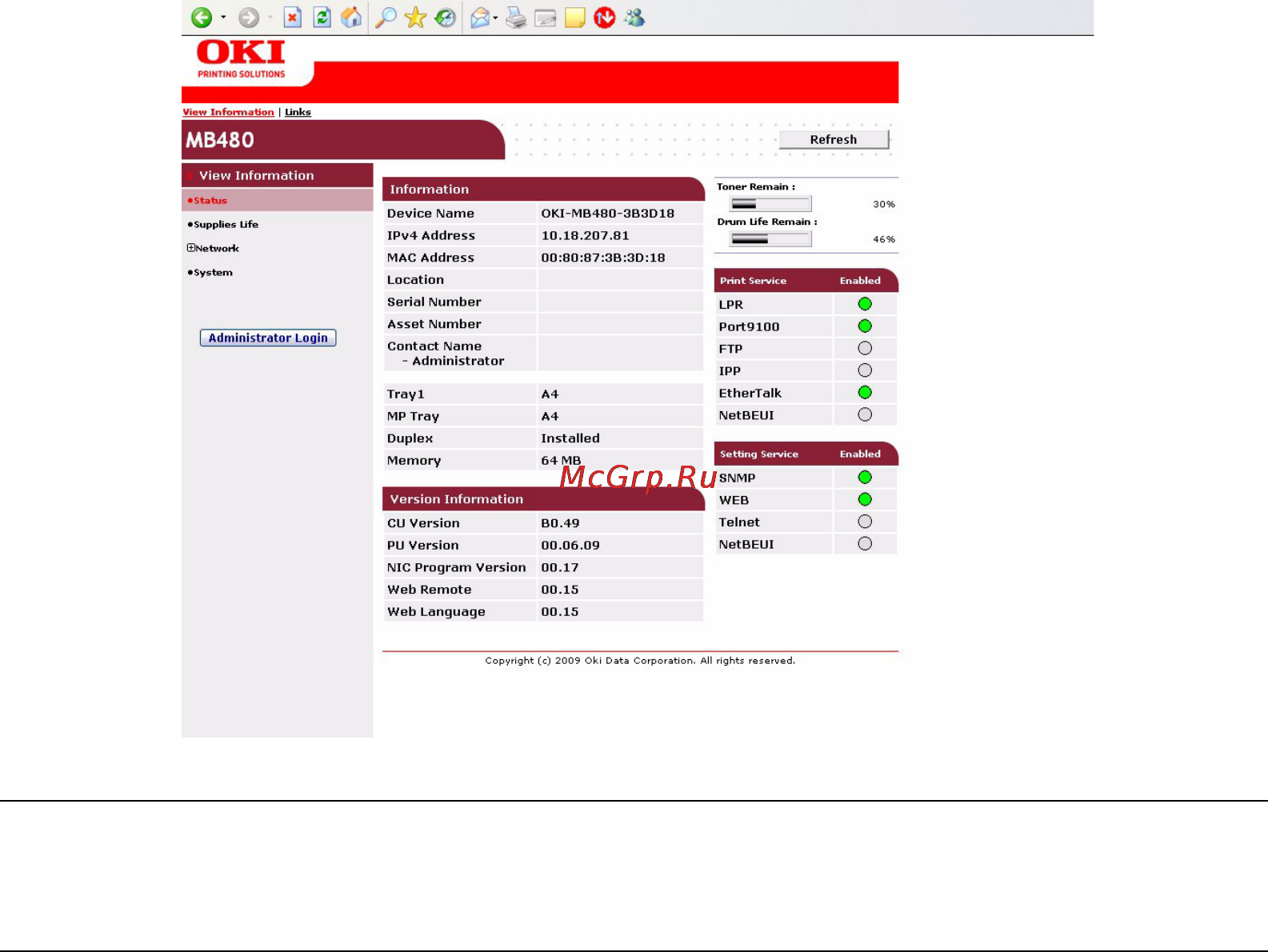Image resolution: width=1268 pixels, height=952 pixels.
Task: Click the MB480 model title
Action: pyautogui.click(x=220, y=140)
